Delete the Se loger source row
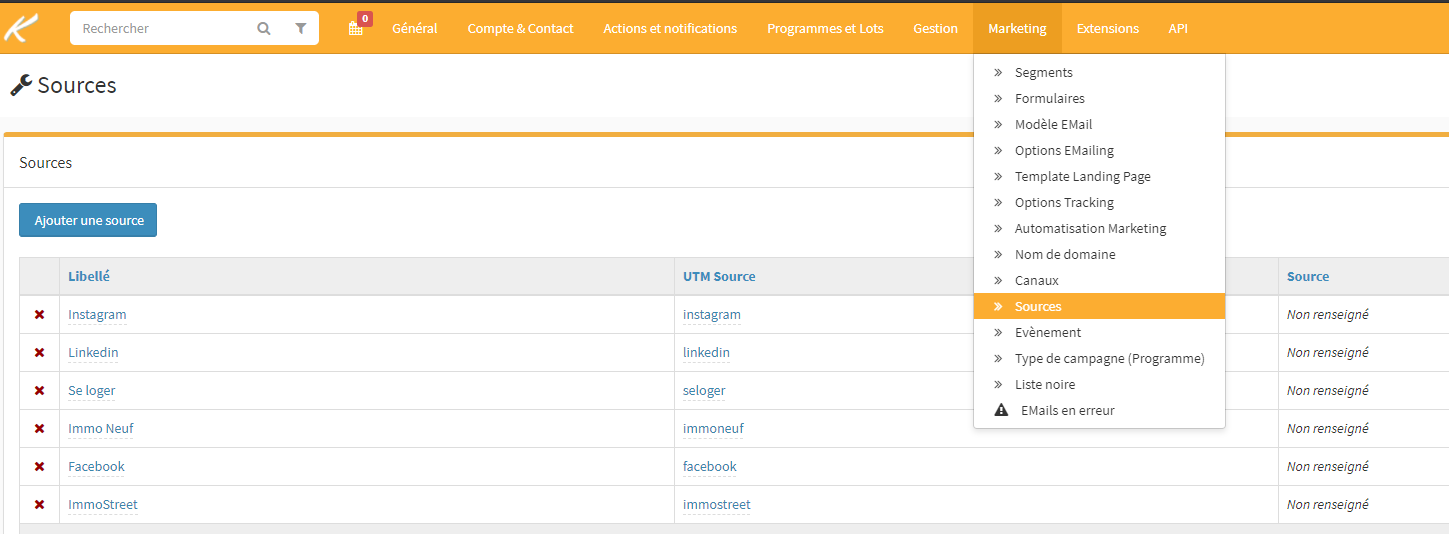This screenshot has width=1449, height=534. (40, 391)
